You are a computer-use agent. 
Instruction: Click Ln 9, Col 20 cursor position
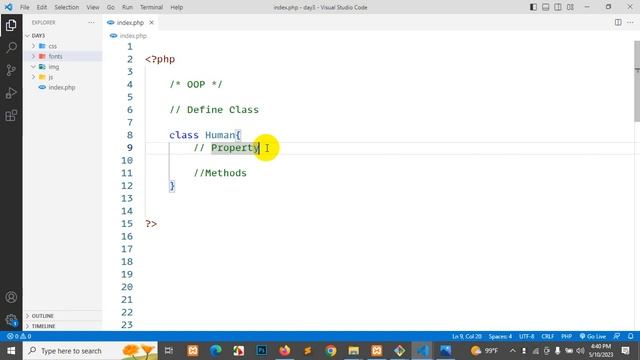[467, 336]
